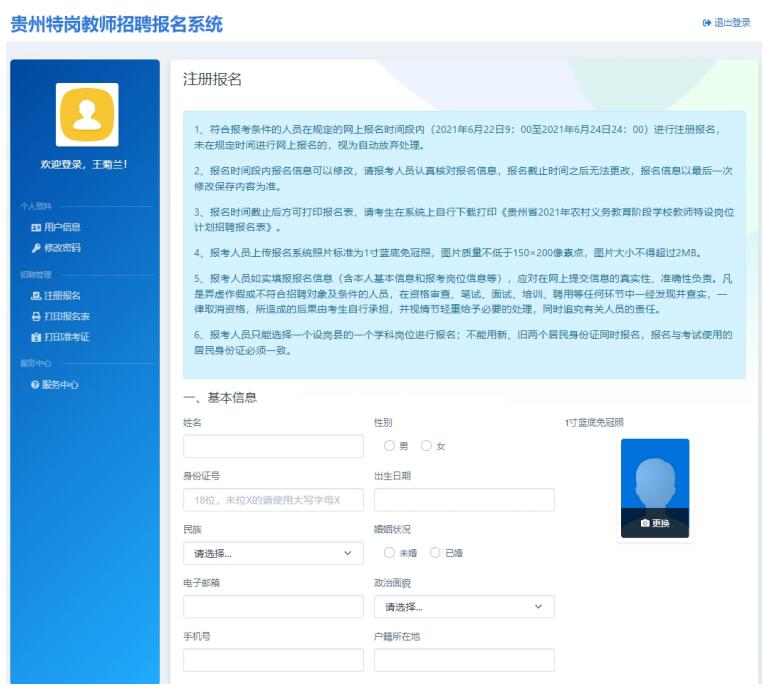Screen dimensions: 764x692
Task: Click the 打印准考证 badge icon
Action: pyautogui.click(x=36, y=338)
